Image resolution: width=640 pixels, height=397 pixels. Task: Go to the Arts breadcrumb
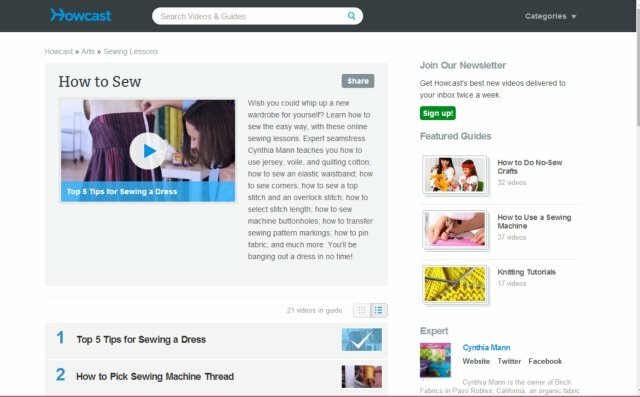pos(88,51)
